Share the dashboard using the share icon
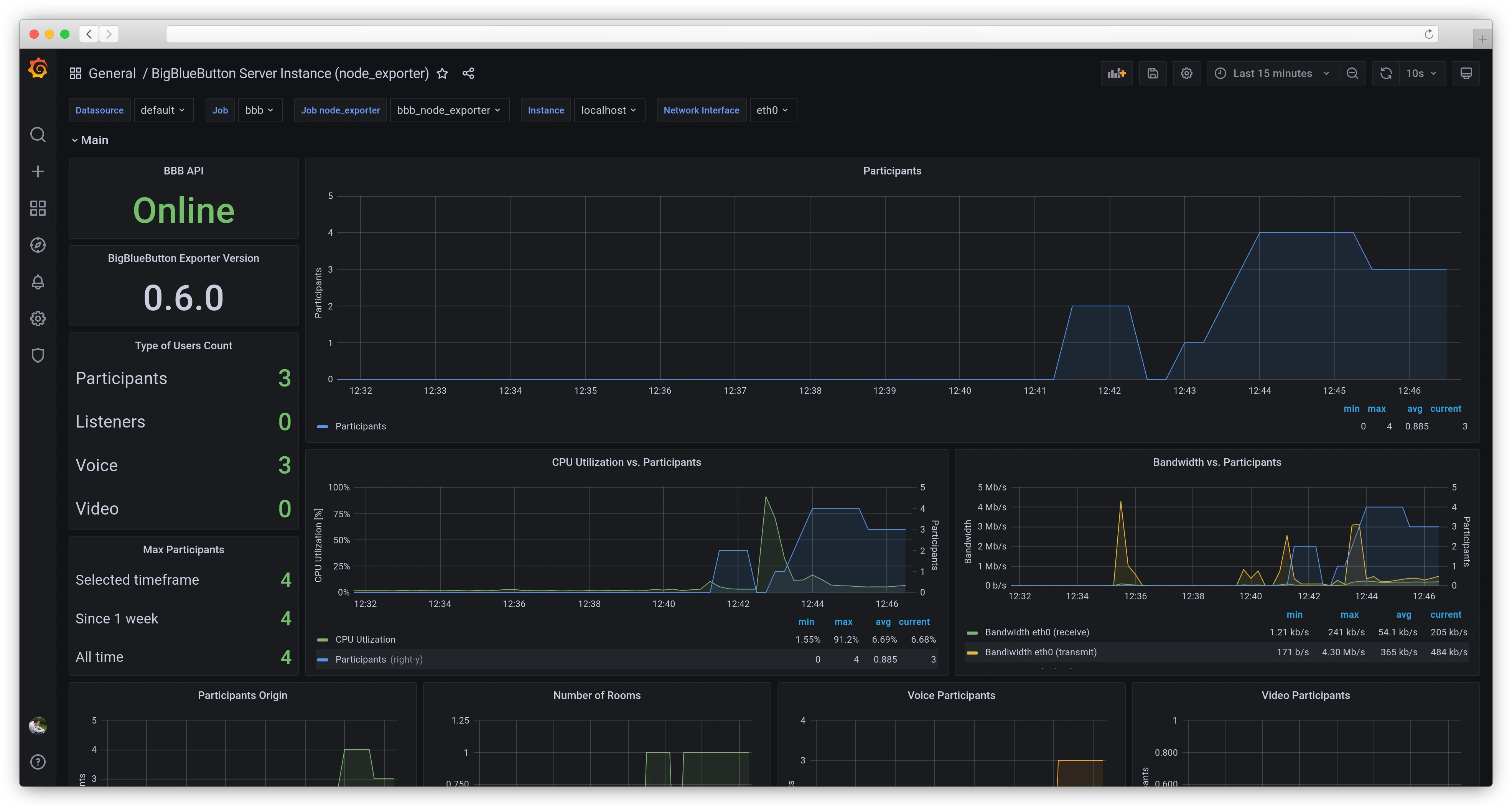1512x806 pixels. point(468,73)
